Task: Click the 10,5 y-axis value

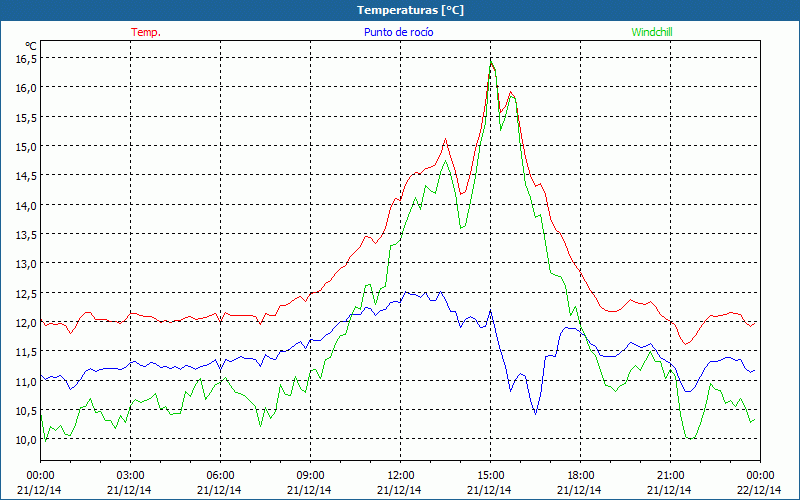Action: [x=27, y=411]
